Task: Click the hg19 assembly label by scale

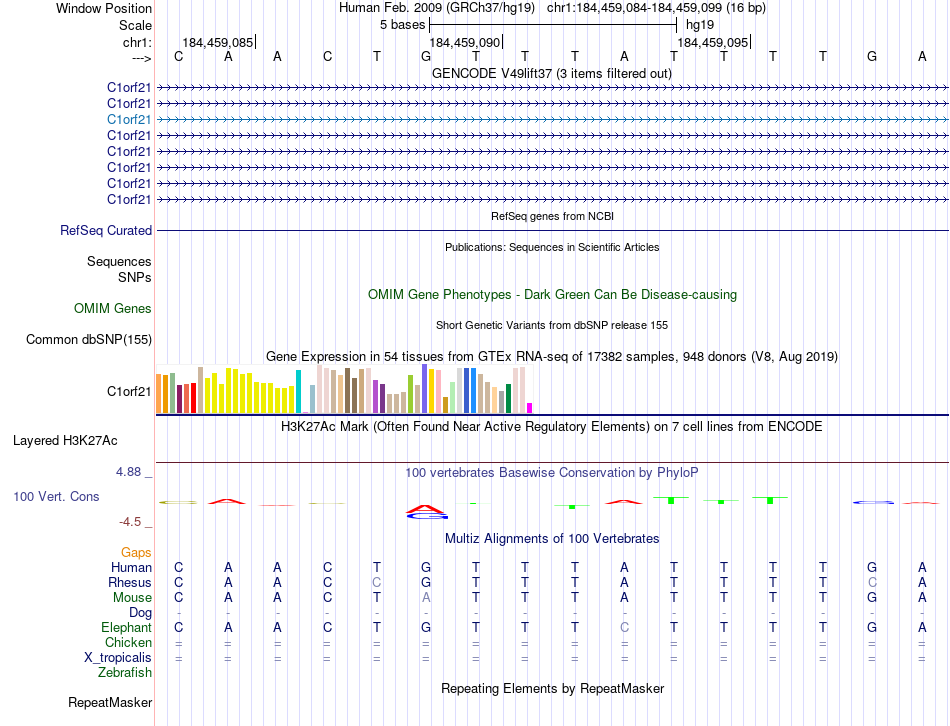Action: (x=700, y=25)
